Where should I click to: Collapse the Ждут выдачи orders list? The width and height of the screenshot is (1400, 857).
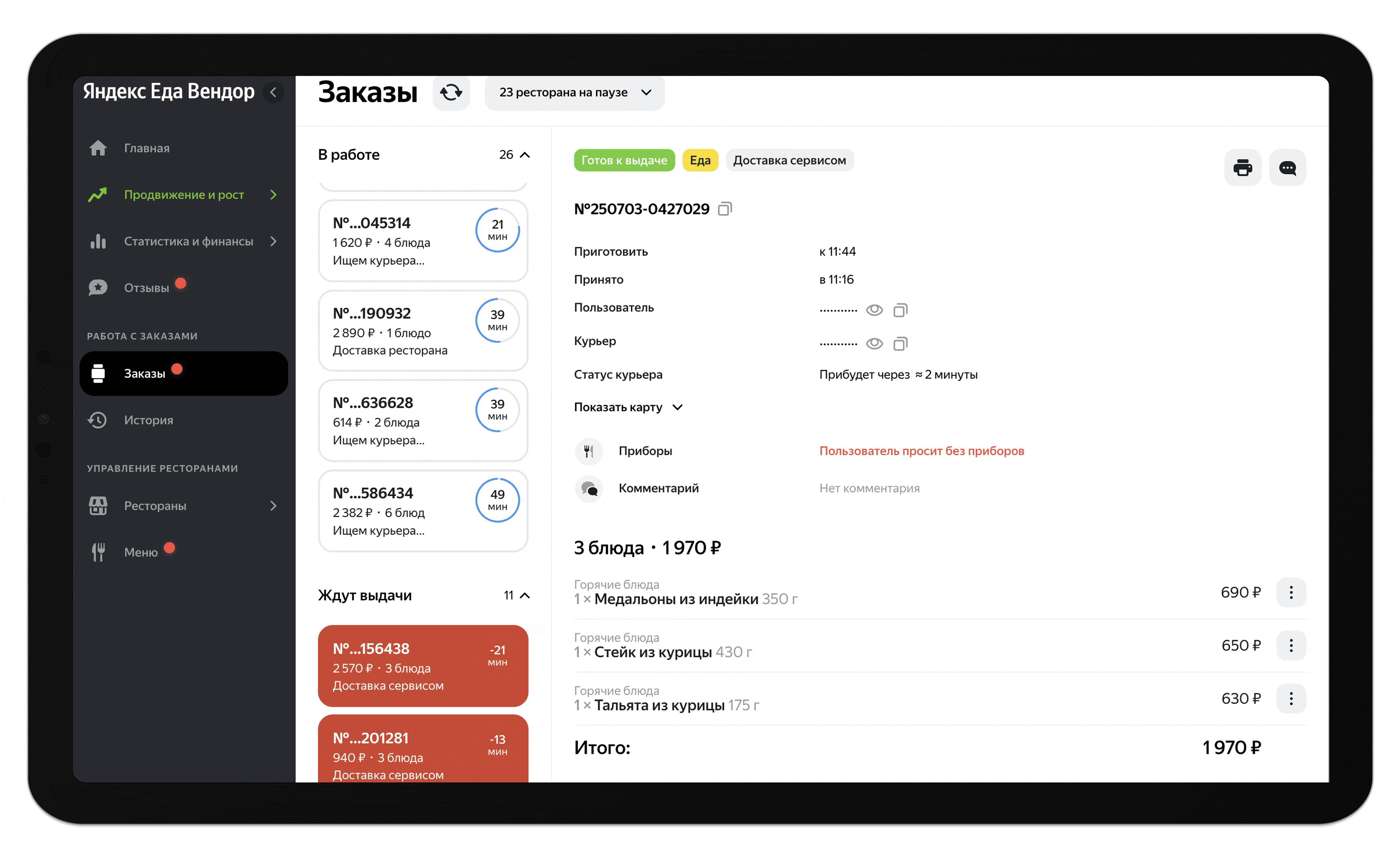[524, 595]
